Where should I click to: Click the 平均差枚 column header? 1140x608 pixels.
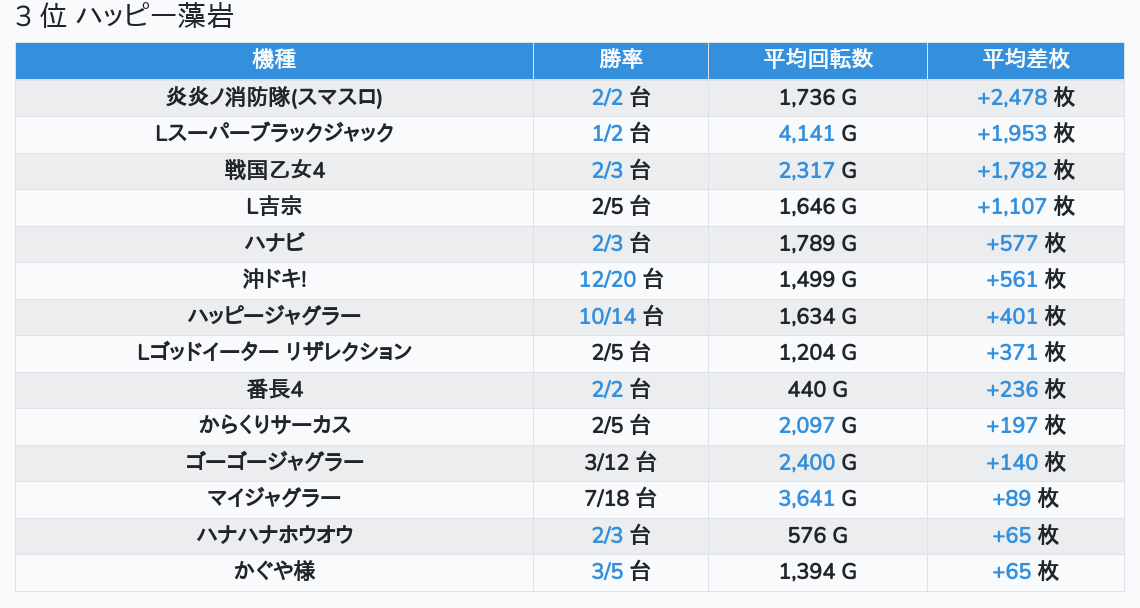[x=1026, y=60]
